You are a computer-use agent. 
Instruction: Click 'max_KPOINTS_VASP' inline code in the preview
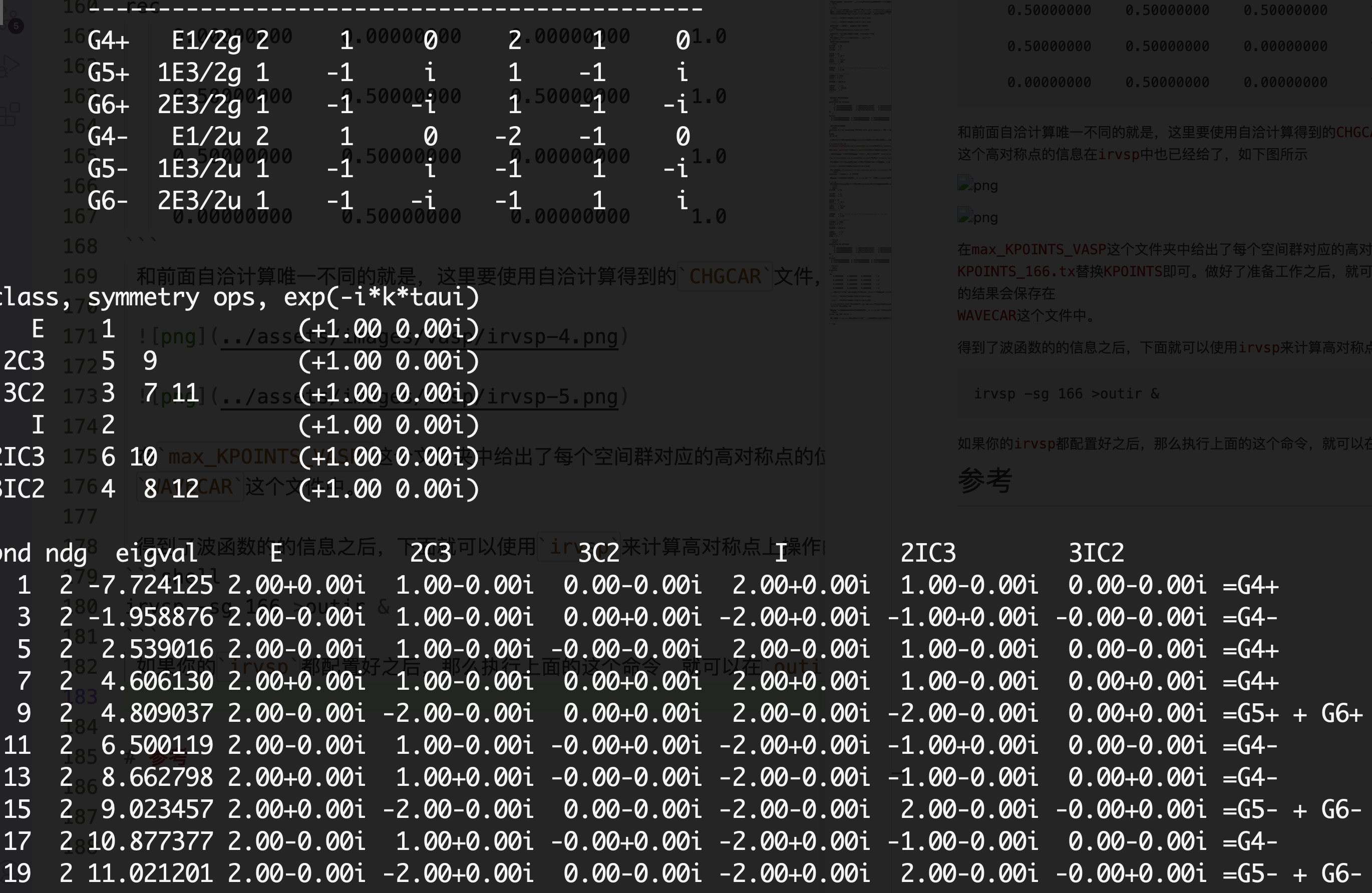point(1039,249)
